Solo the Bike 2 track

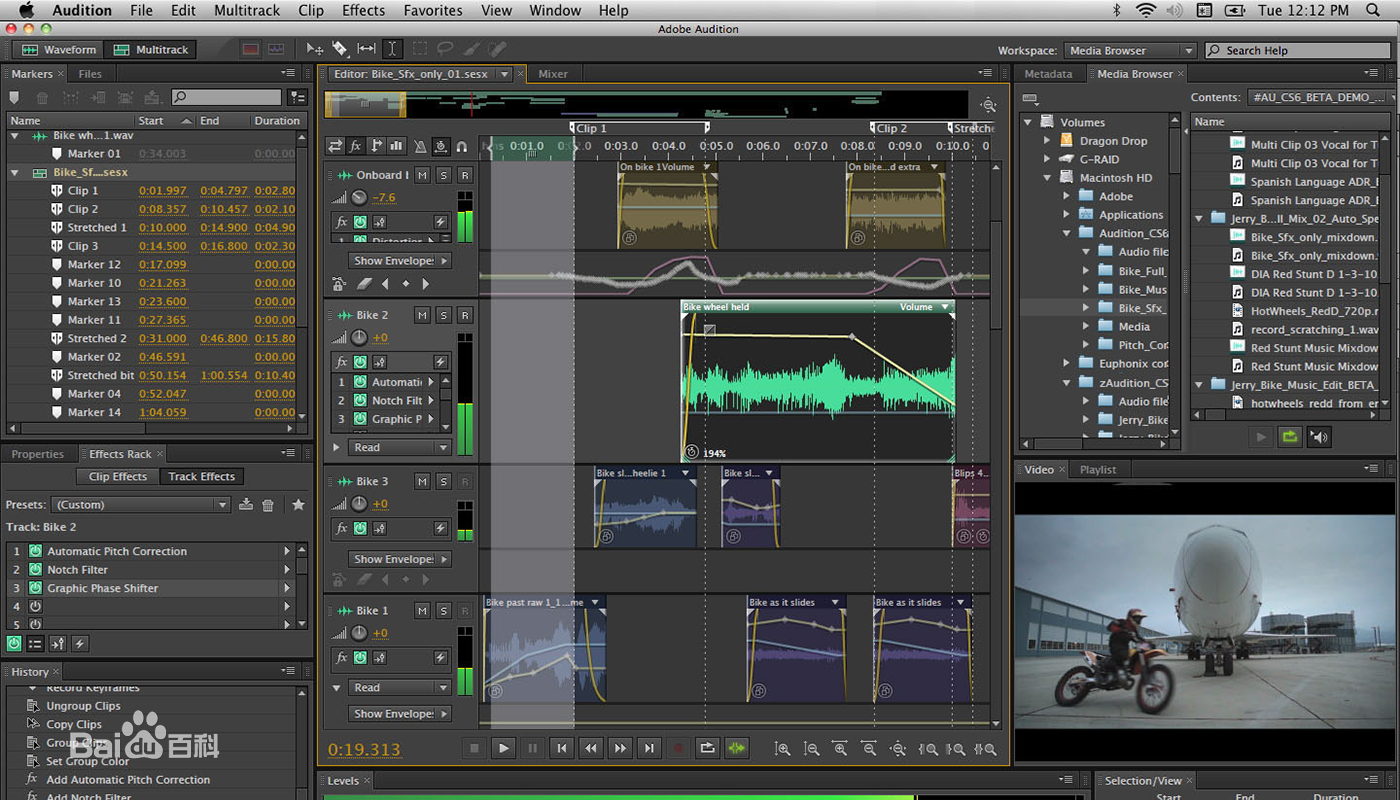(x=443, y=315)
